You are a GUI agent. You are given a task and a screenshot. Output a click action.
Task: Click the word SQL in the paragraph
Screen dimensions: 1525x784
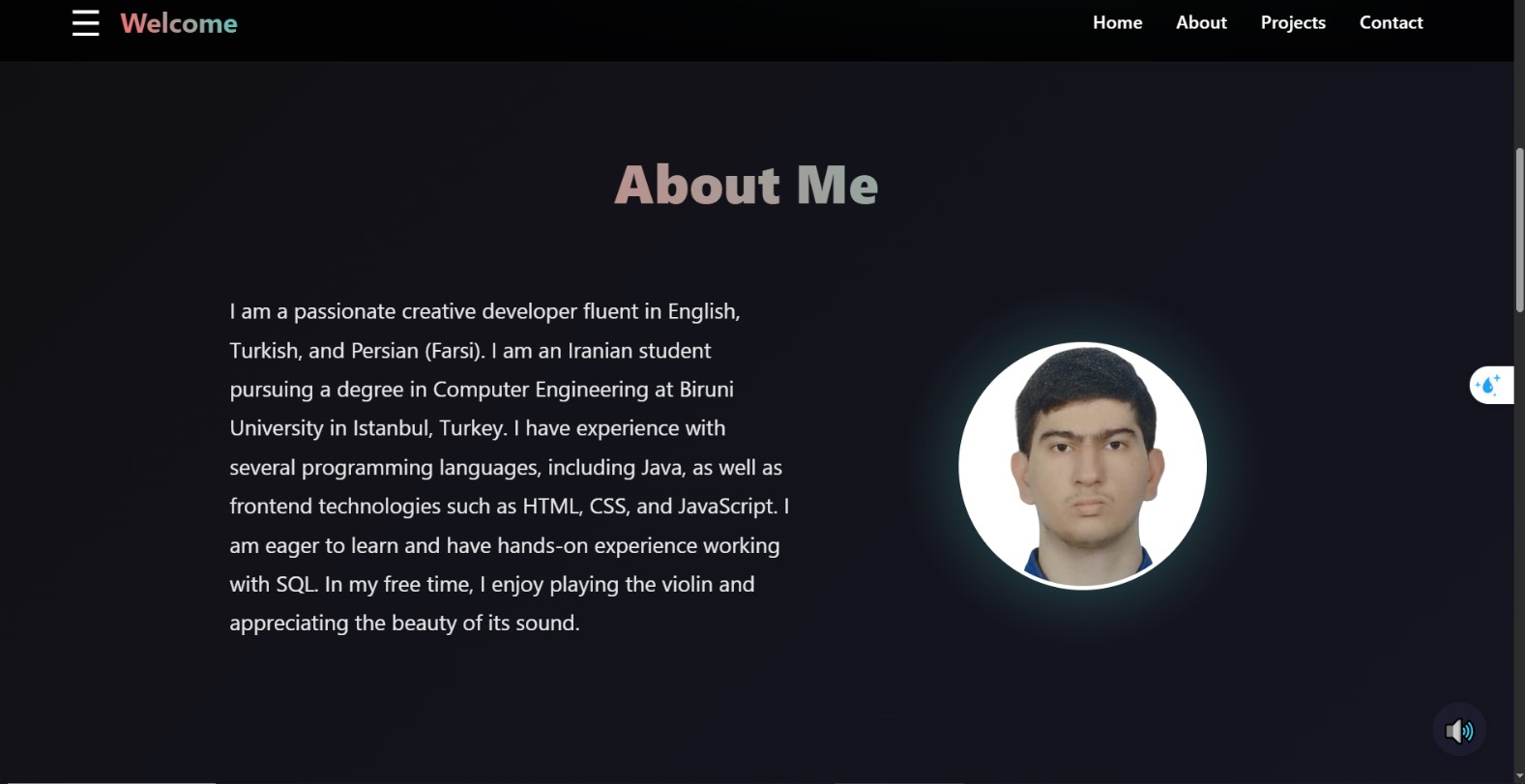coord(296,585)
